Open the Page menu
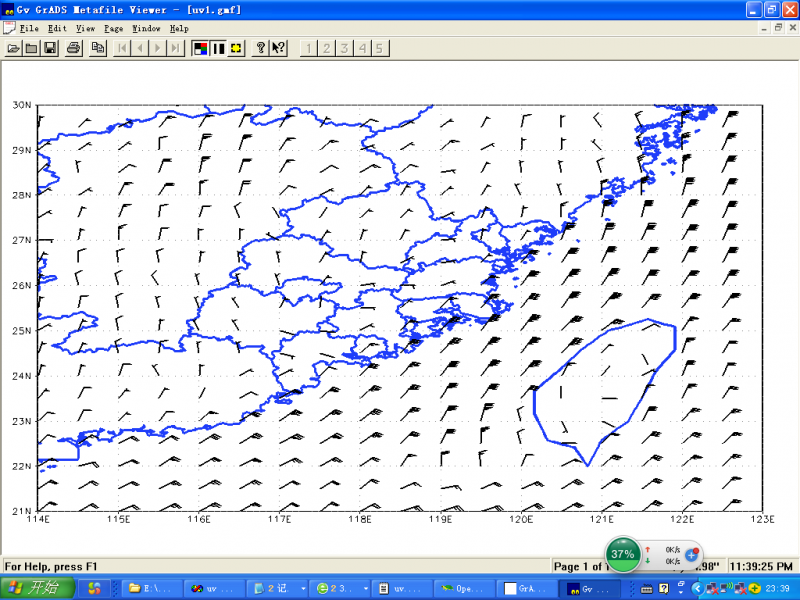The image size is (800, 600). 113,29
